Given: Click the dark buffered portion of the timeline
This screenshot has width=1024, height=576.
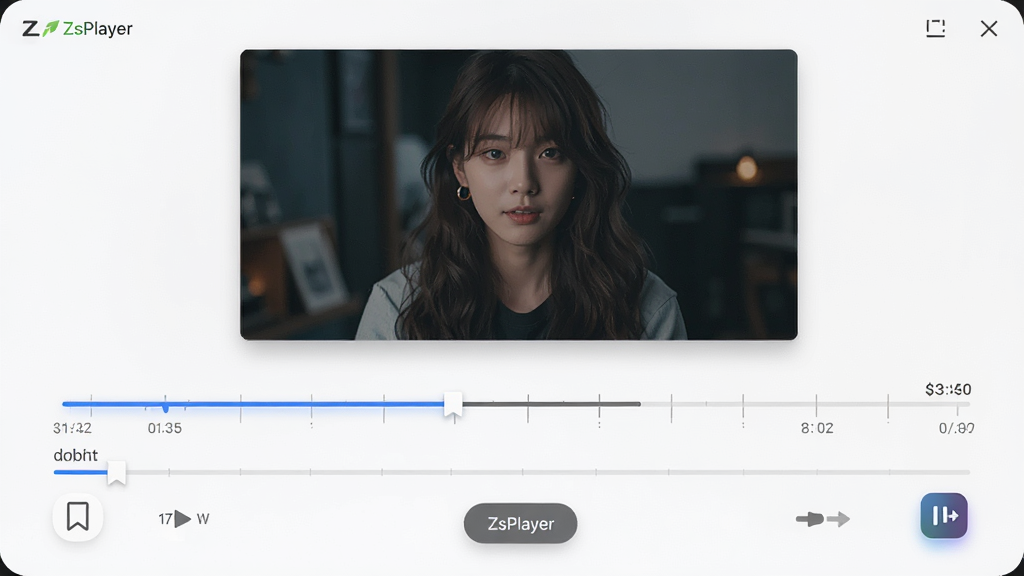Looking at the screenshot, I should point(551,404).
